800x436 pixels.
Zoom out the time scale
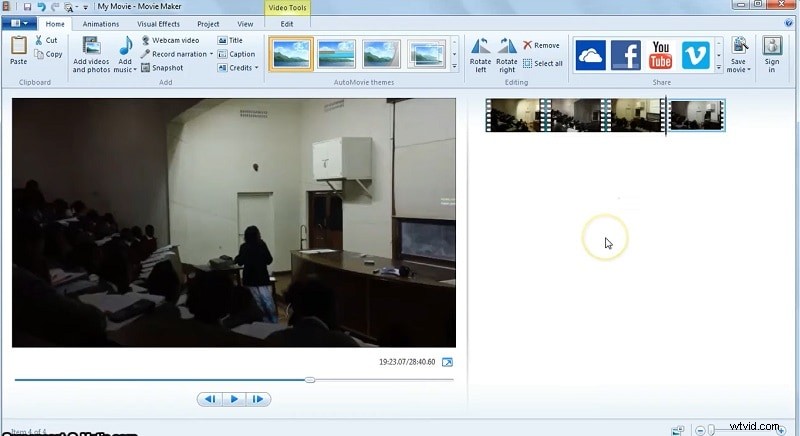(x=700, y=431)
